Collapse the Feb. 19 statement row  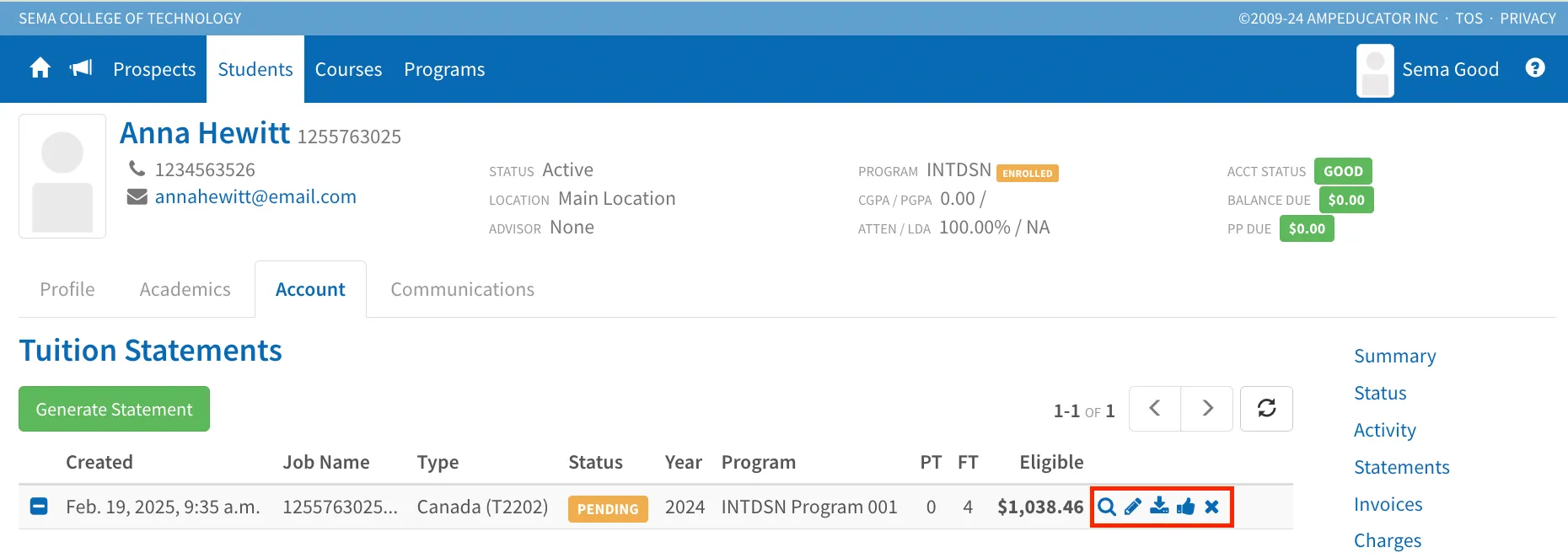(x=39, y=507)
